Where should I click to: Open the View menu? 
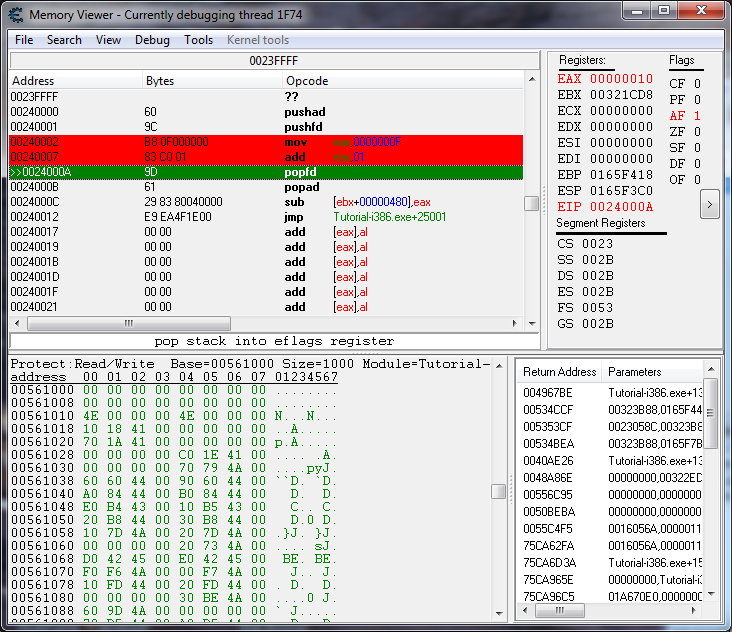pos(108,40)
